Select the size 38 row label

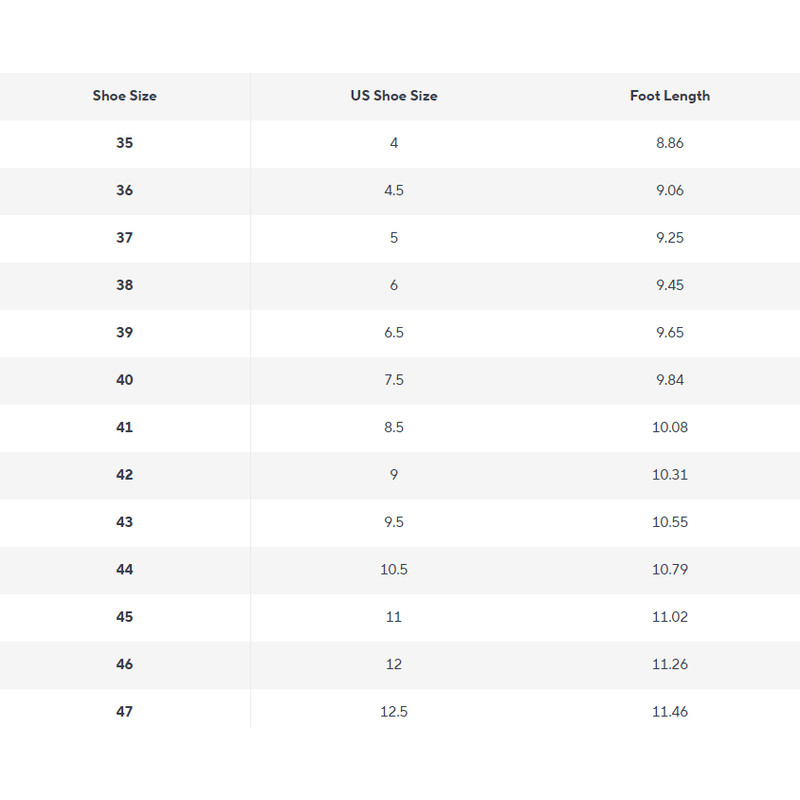click(124, 285)
